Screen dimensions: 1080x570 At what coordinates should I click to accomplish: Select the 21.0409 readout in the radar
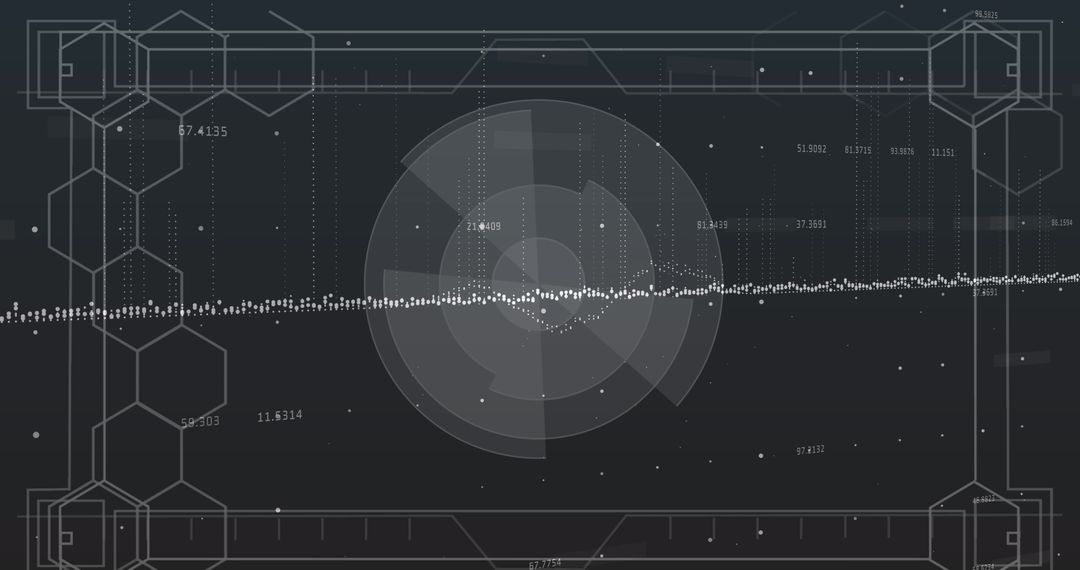click(484, 226)
